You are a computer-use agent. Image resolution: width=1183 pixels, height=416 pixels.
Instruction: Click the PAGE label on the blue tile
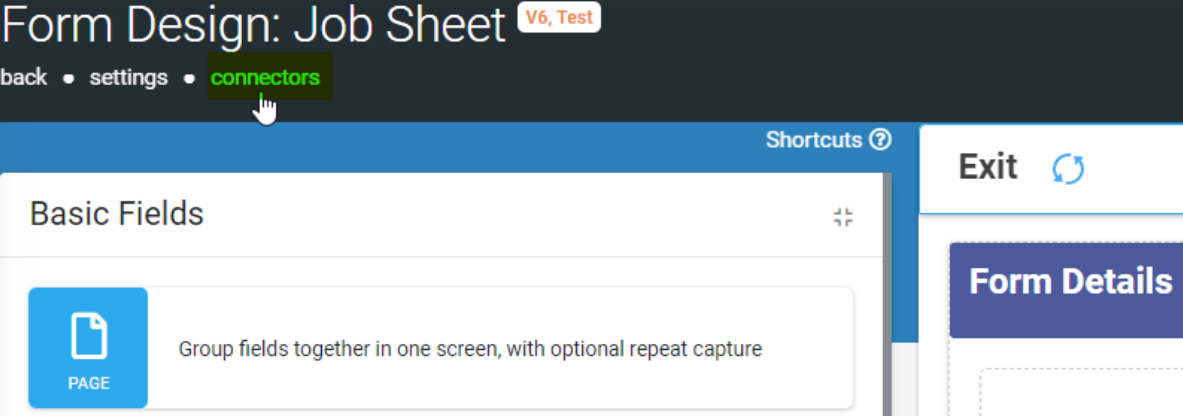[89, 384]
